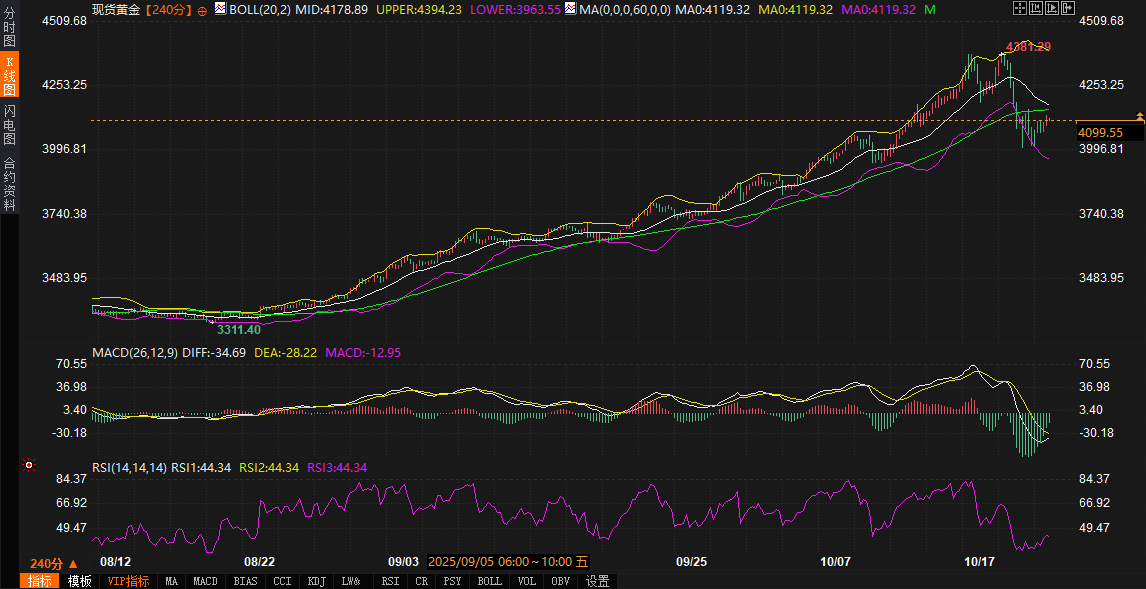Select the OBV indicator button

coord(560,581)
